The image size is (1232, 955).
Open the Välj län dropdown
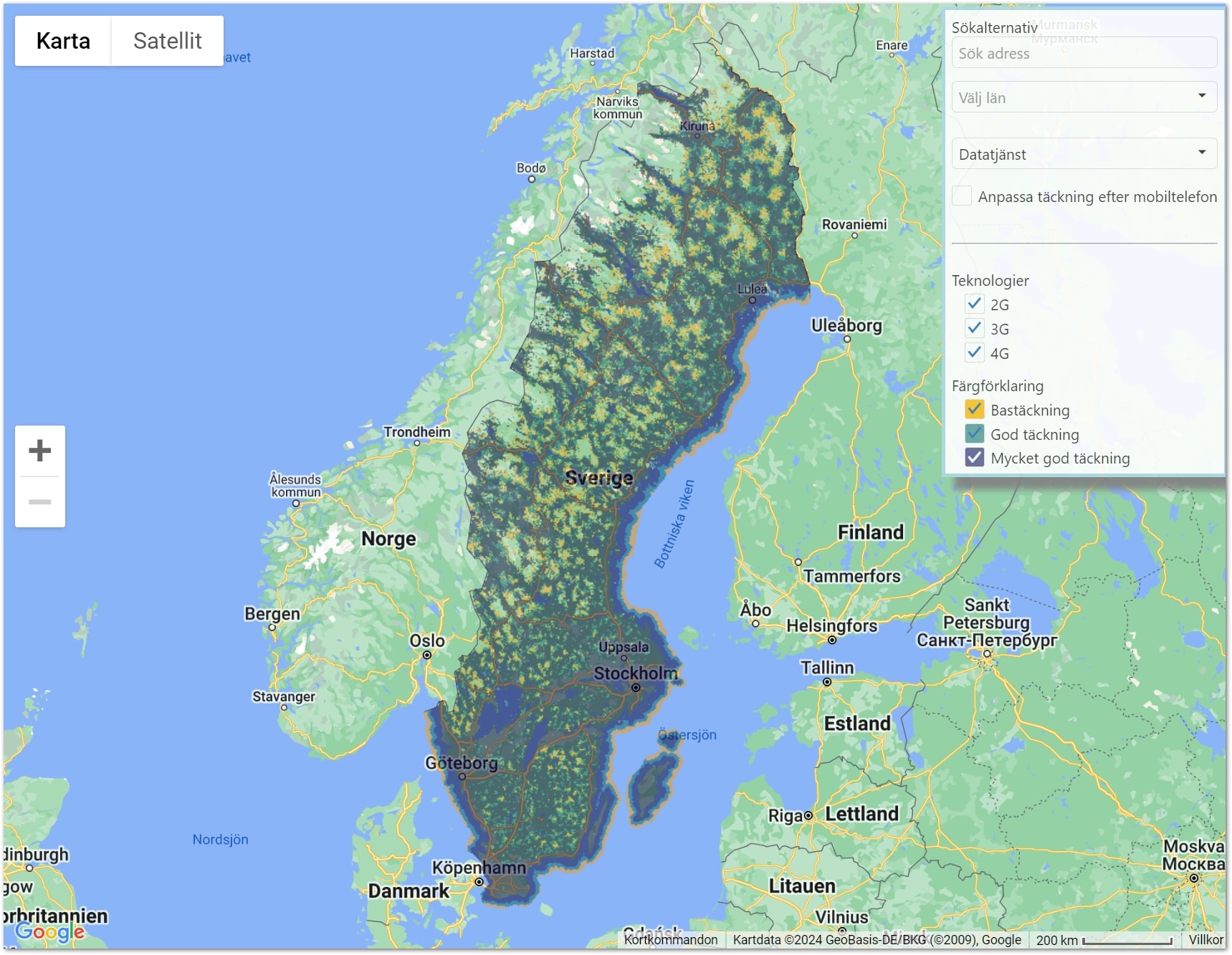(1084, 97)
